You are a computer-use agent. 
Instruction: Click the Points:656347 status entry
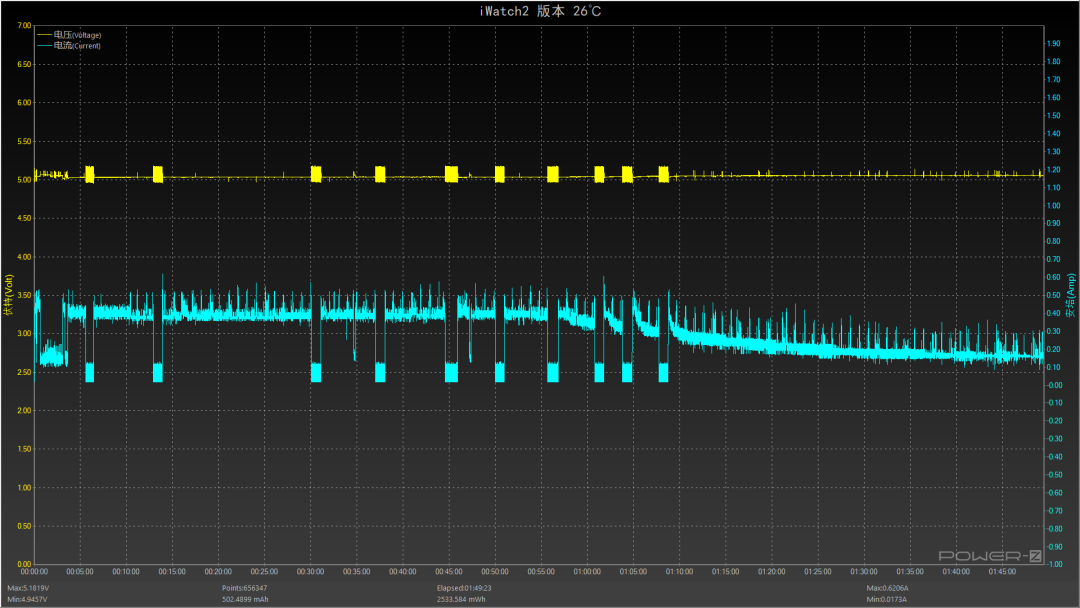[245, 588]
